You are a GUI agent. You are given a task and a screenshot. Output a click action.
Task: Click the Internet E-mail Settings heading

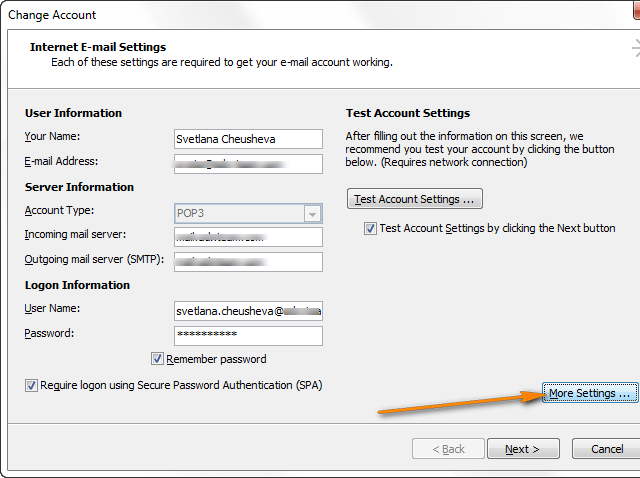(x=98, y=47)
